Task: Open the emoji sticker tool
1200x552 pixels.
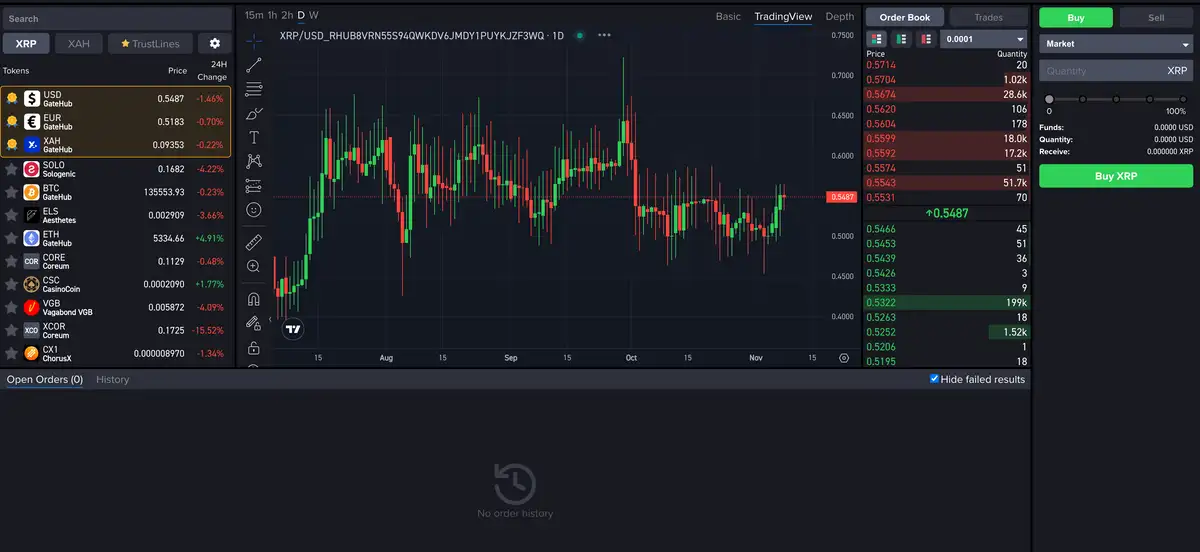Action: point(254,210)
